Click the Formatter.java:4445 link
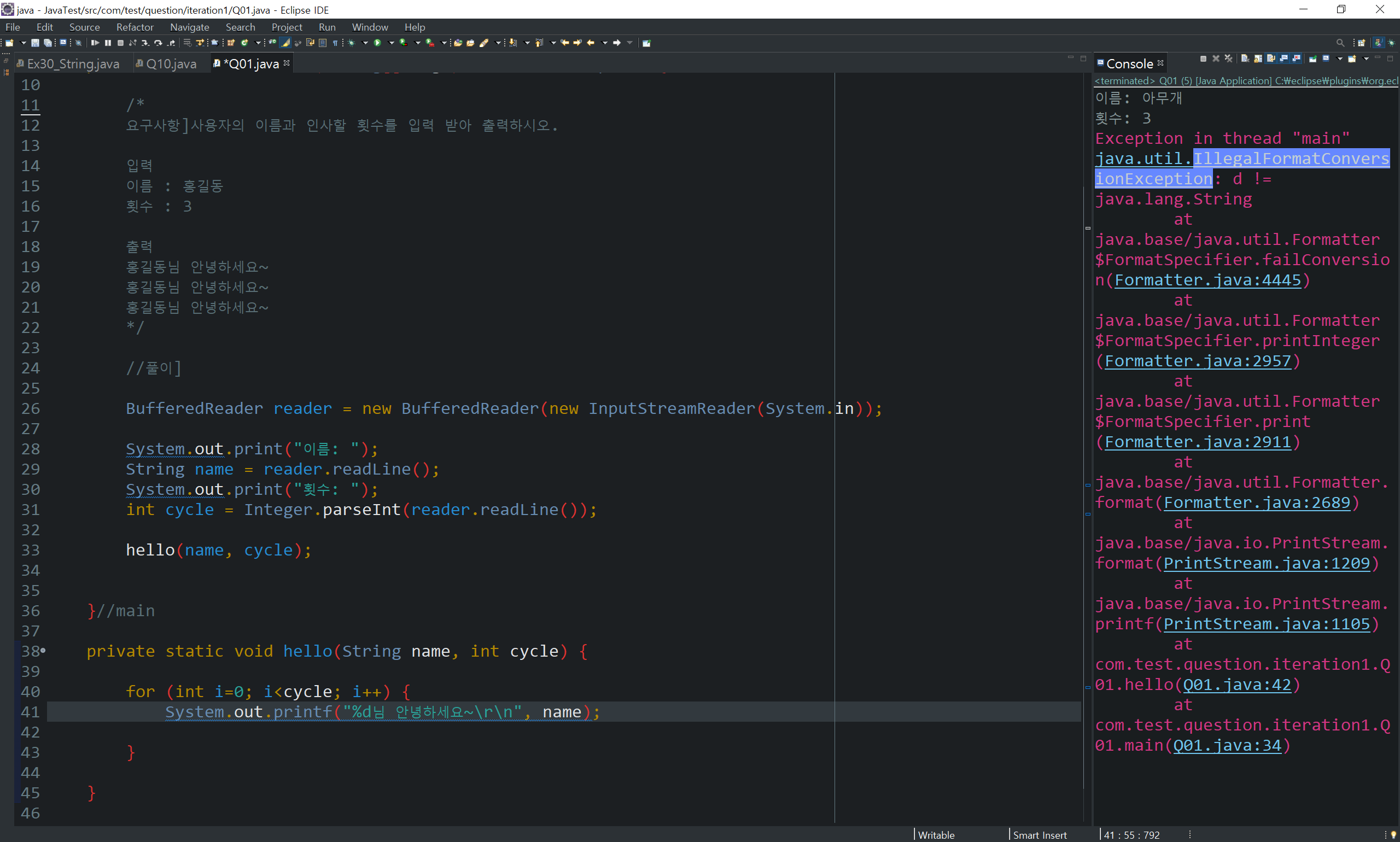Screen dimensions: 1400x842 [1207, 280]
